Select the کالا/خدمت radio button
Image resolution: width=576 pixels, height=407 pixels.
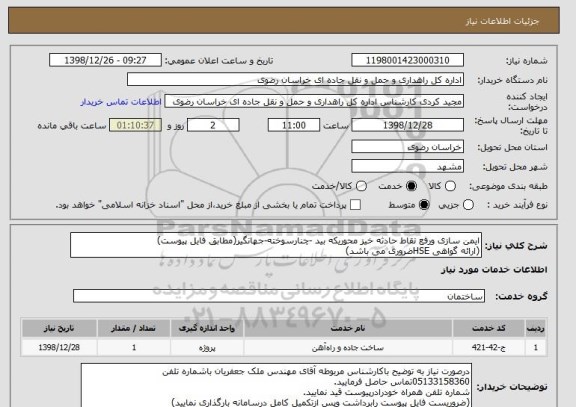coord(361,186)
